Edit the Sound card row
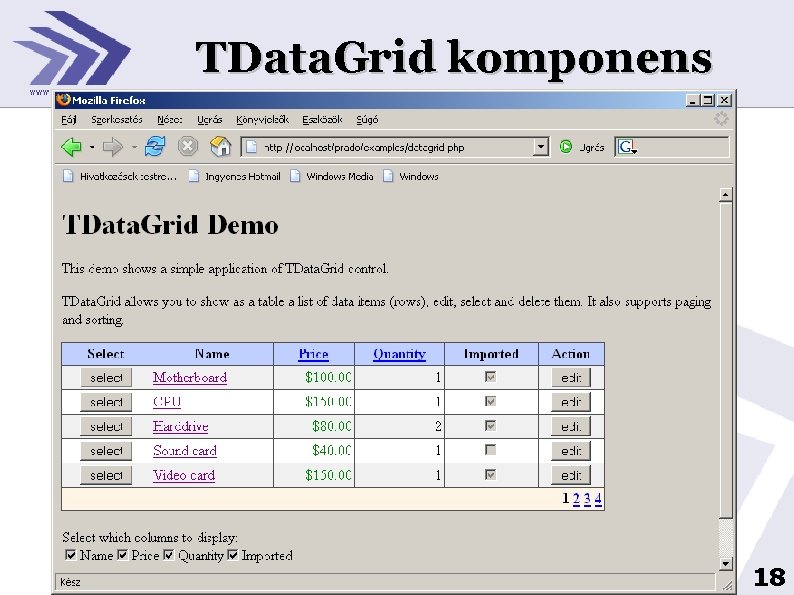Screen dimensions: 794x595 point(571,451)
